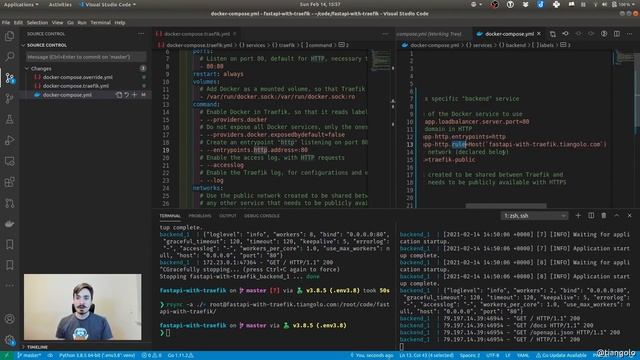
Task: Click Open File icon on docker-compose.yml row
Action: pyautogui.click(x=119, y=95)
